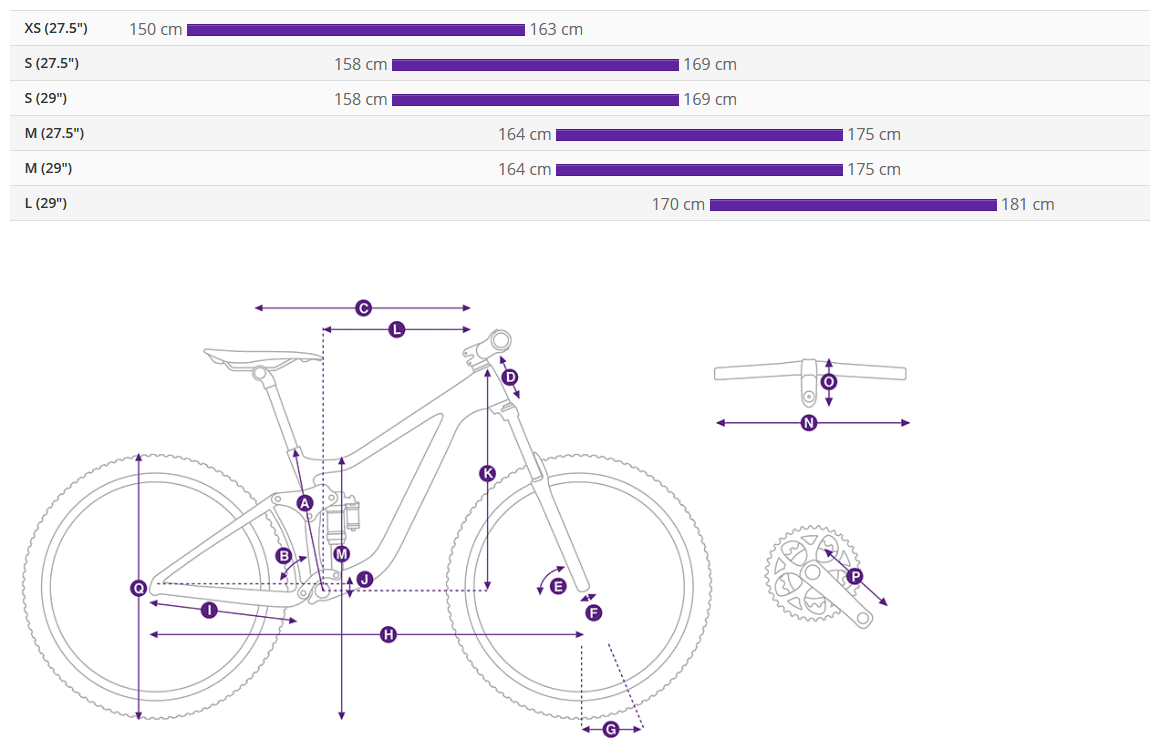Image resolution: width=1171 pixels, height=745 pixels.
Task: Select the F fork rake marker
Action: pyautogui.click(x=593, y=612)
